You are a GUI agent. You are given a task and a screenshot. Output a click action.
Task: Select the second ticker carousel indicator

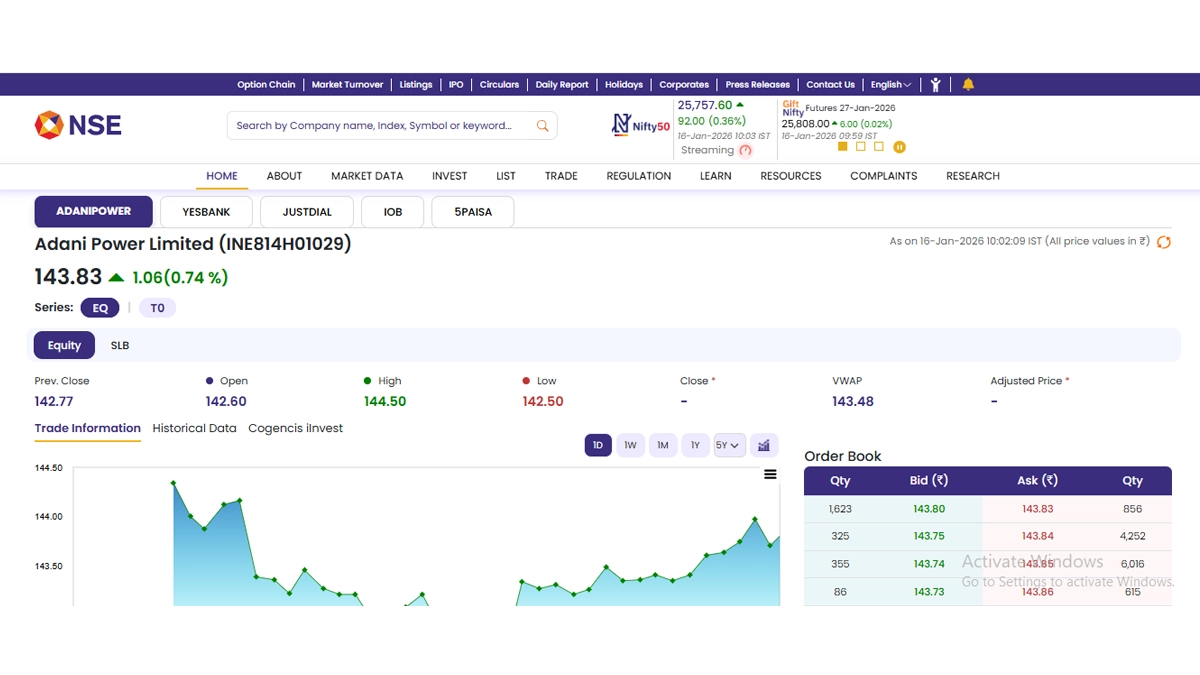[x=861, y=147]
